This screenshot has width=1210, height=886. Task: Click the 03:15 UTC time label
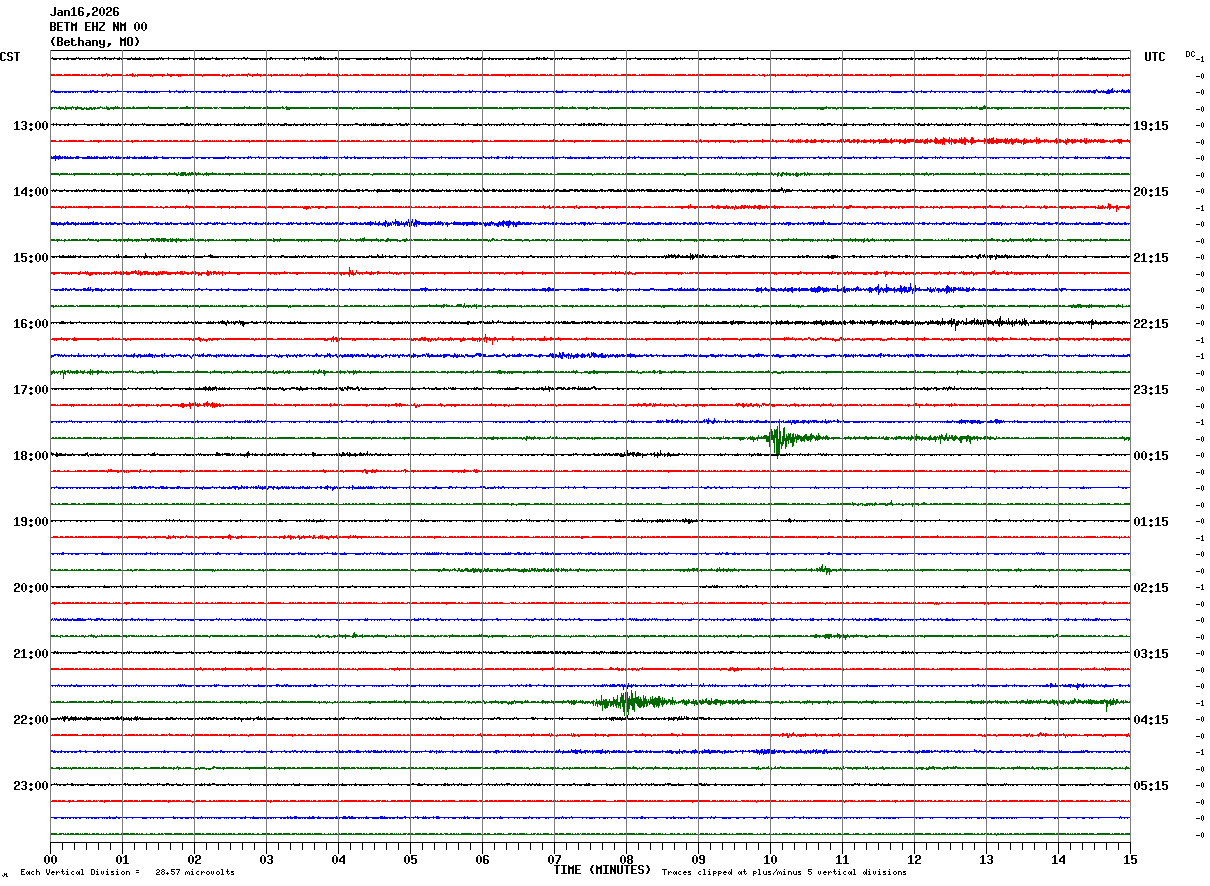(1150, 654)
